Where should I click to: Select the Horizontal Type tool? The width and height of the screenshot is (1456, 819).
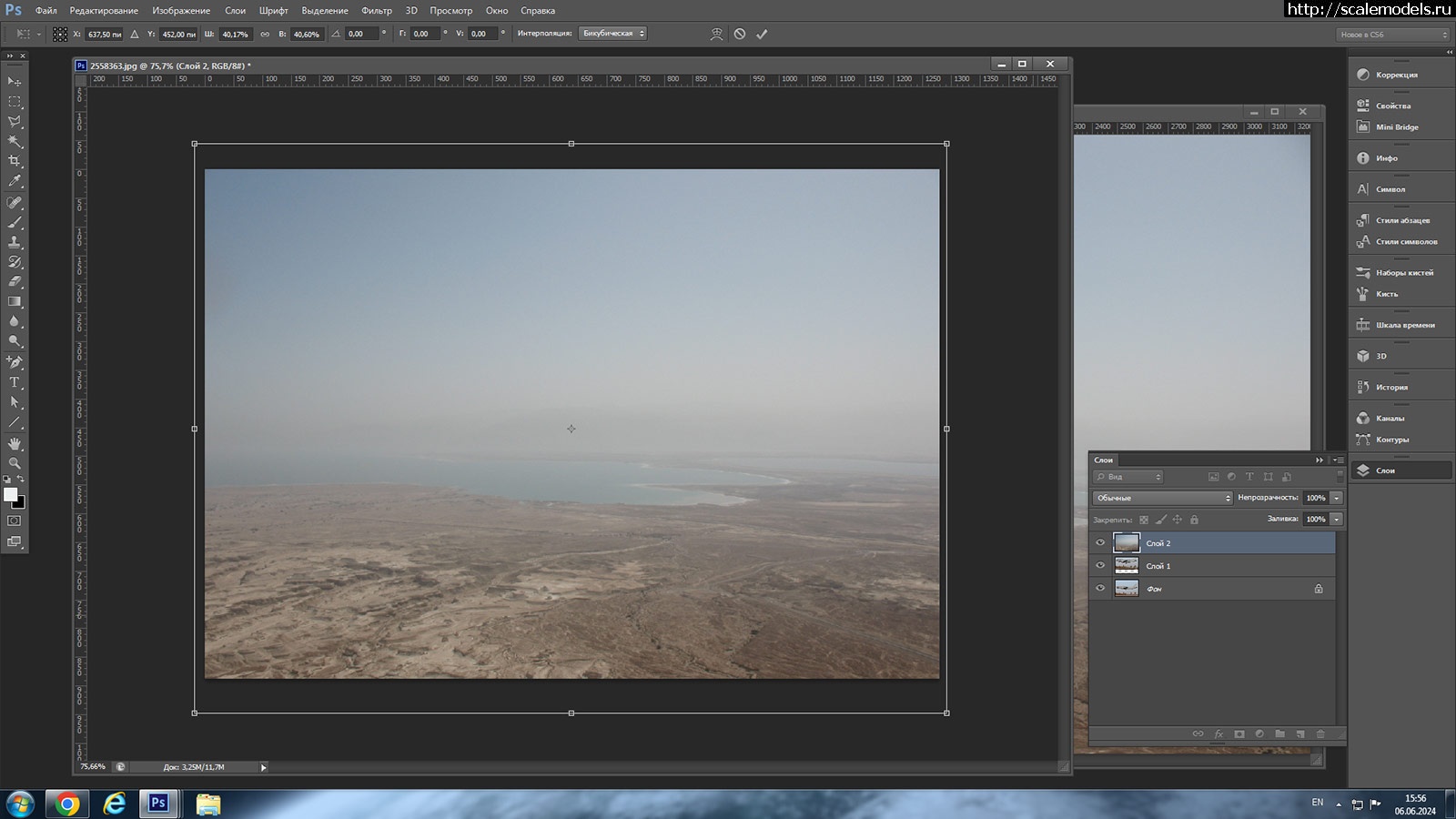point(15,382)
